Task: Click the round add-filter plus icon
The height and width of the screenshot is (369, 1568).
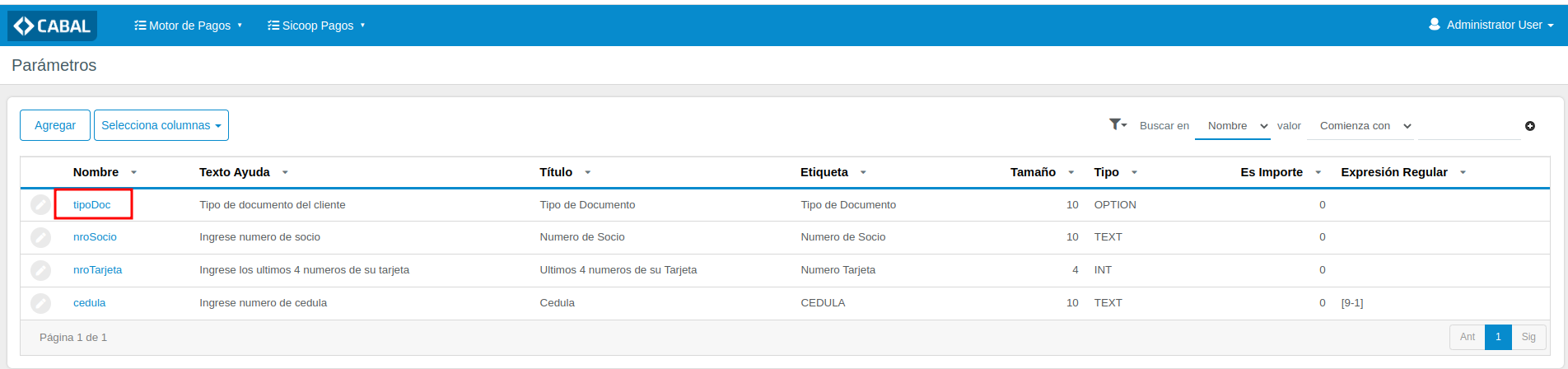Action: click(1529, 126)
